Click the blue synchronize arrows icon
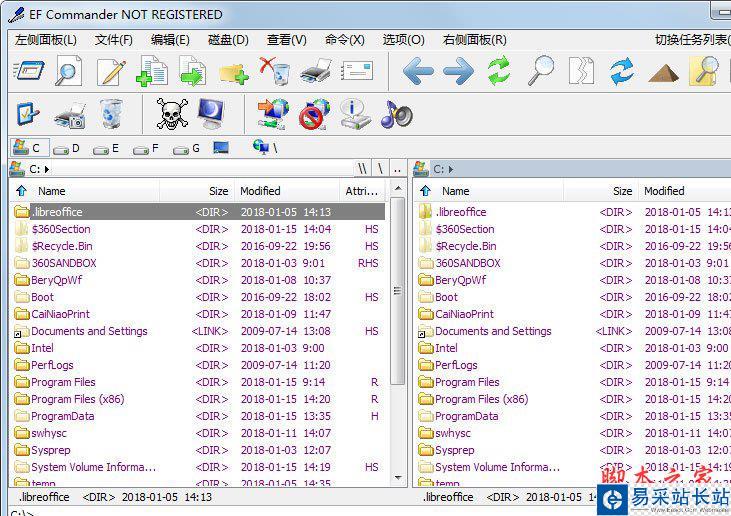Image resolution: width=731 pixels, height=516 pixels. pyautogui.click(x=622, y=71)
